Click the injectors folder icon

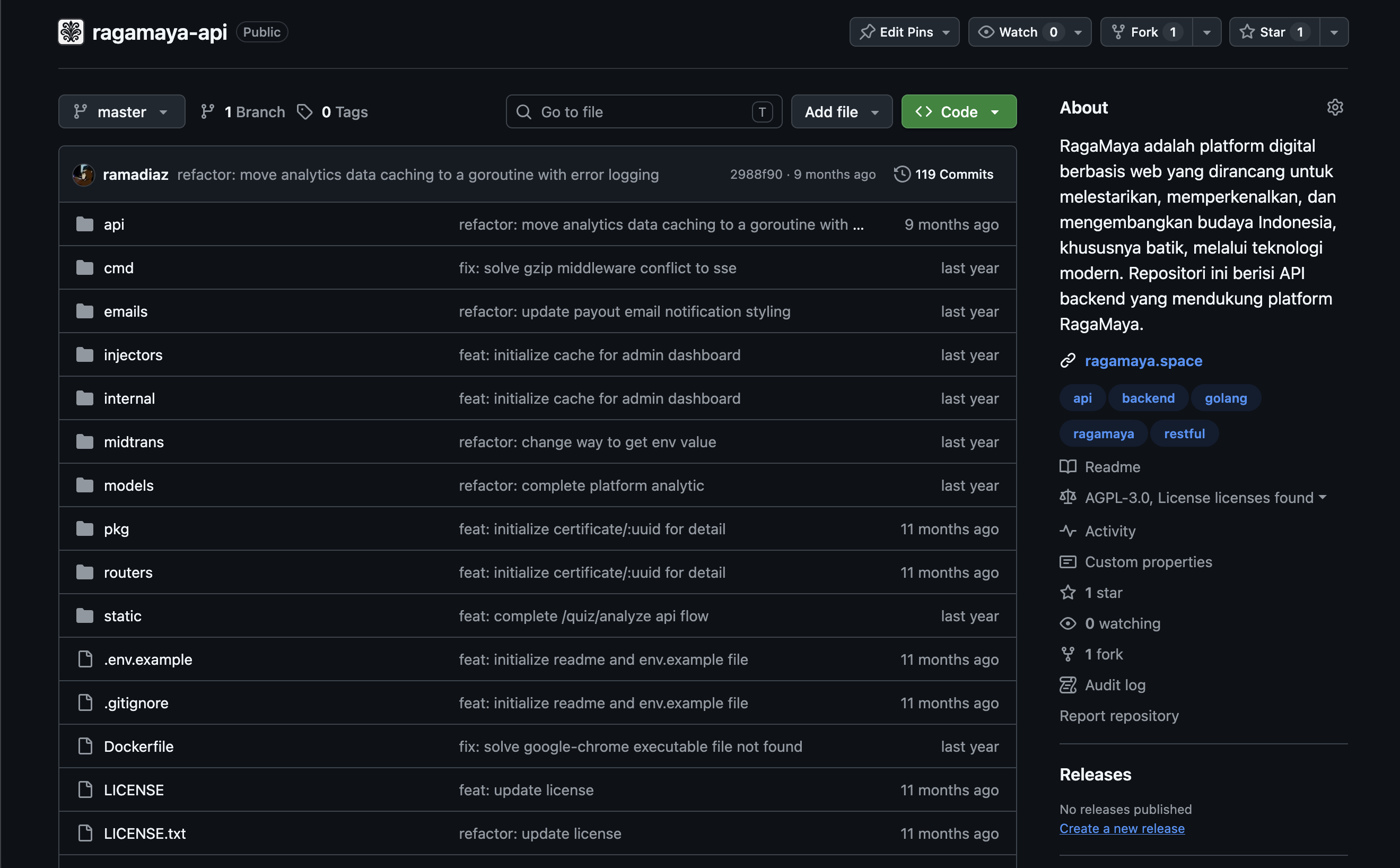(x=85, y=355)
